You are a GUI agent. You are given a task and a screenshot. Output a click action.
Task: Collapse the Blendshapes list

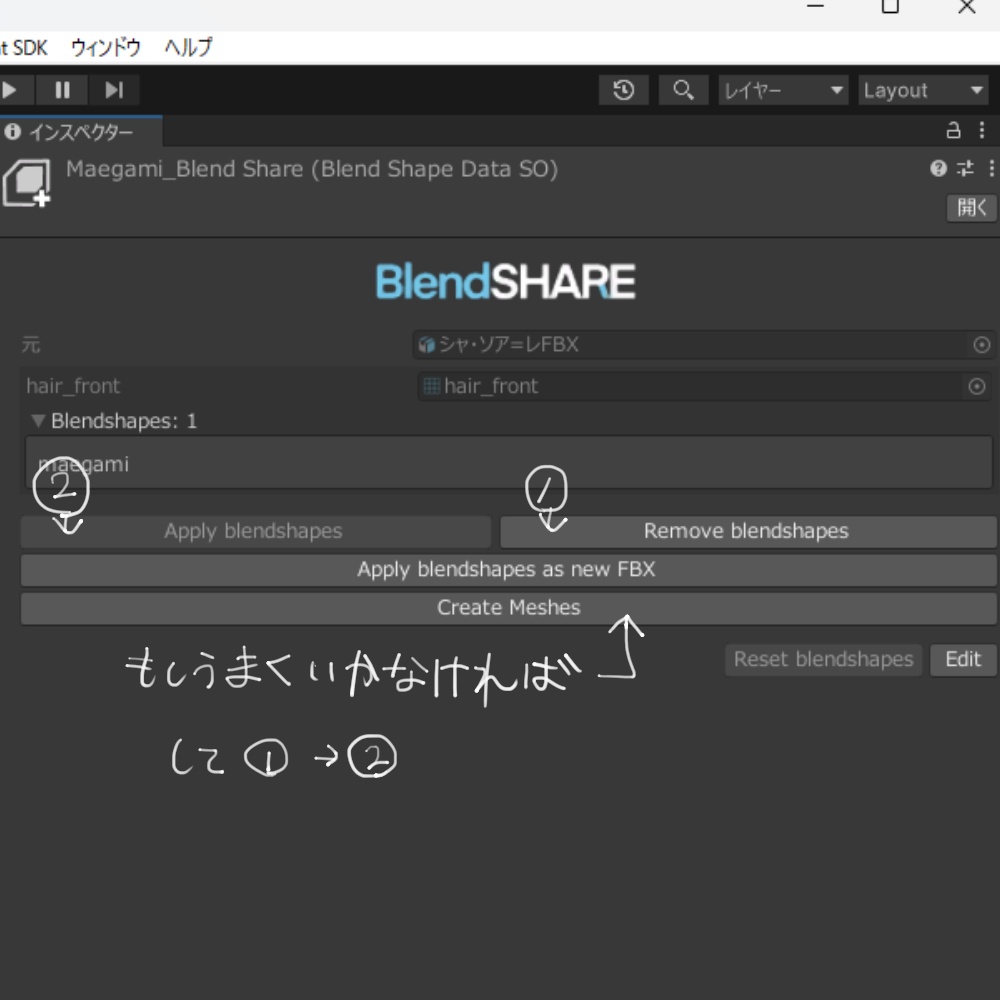38,421
